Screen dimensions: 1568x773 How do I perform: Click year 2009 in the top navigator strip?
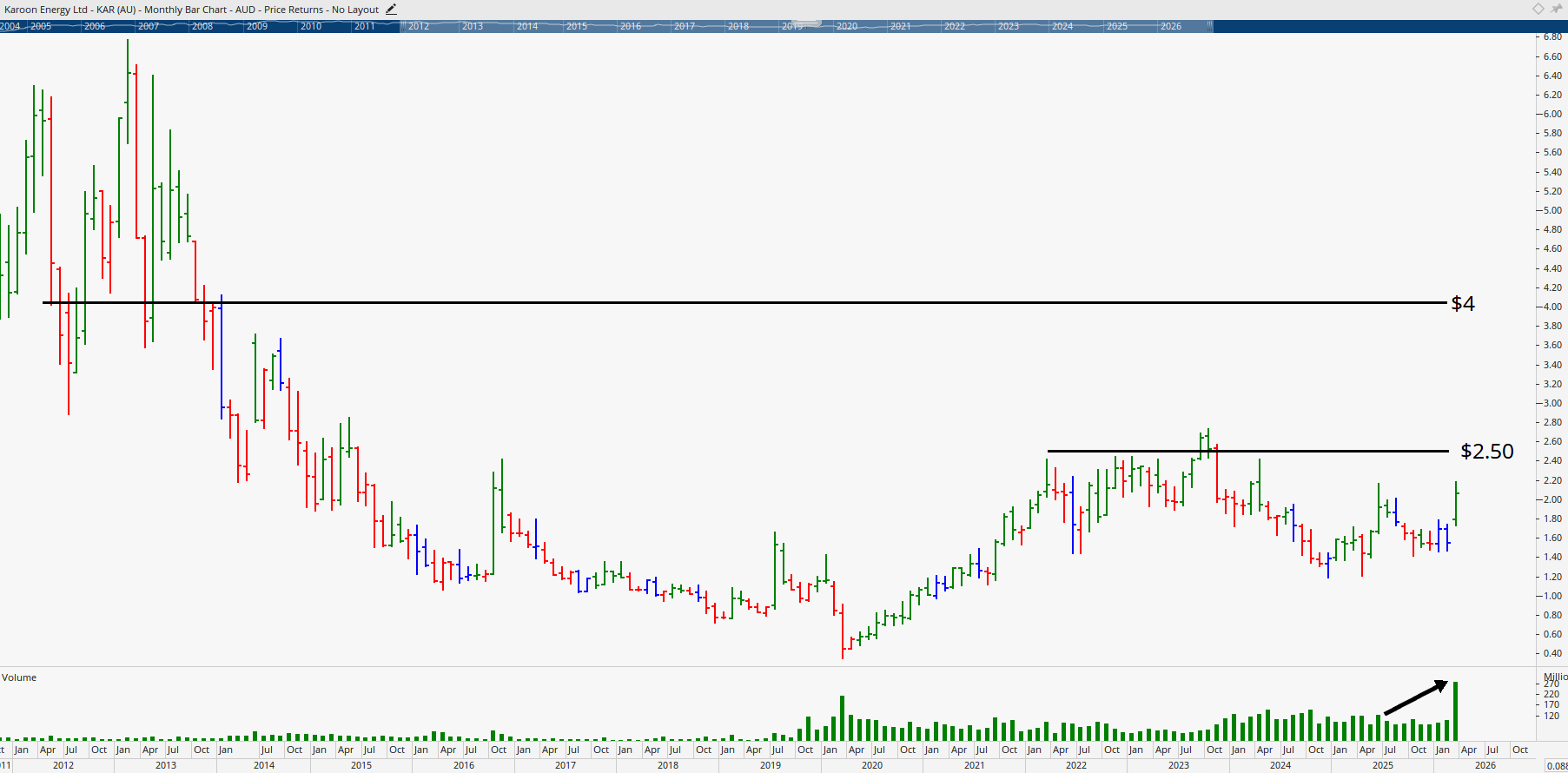pyautogui.click(x=257, y=26)
